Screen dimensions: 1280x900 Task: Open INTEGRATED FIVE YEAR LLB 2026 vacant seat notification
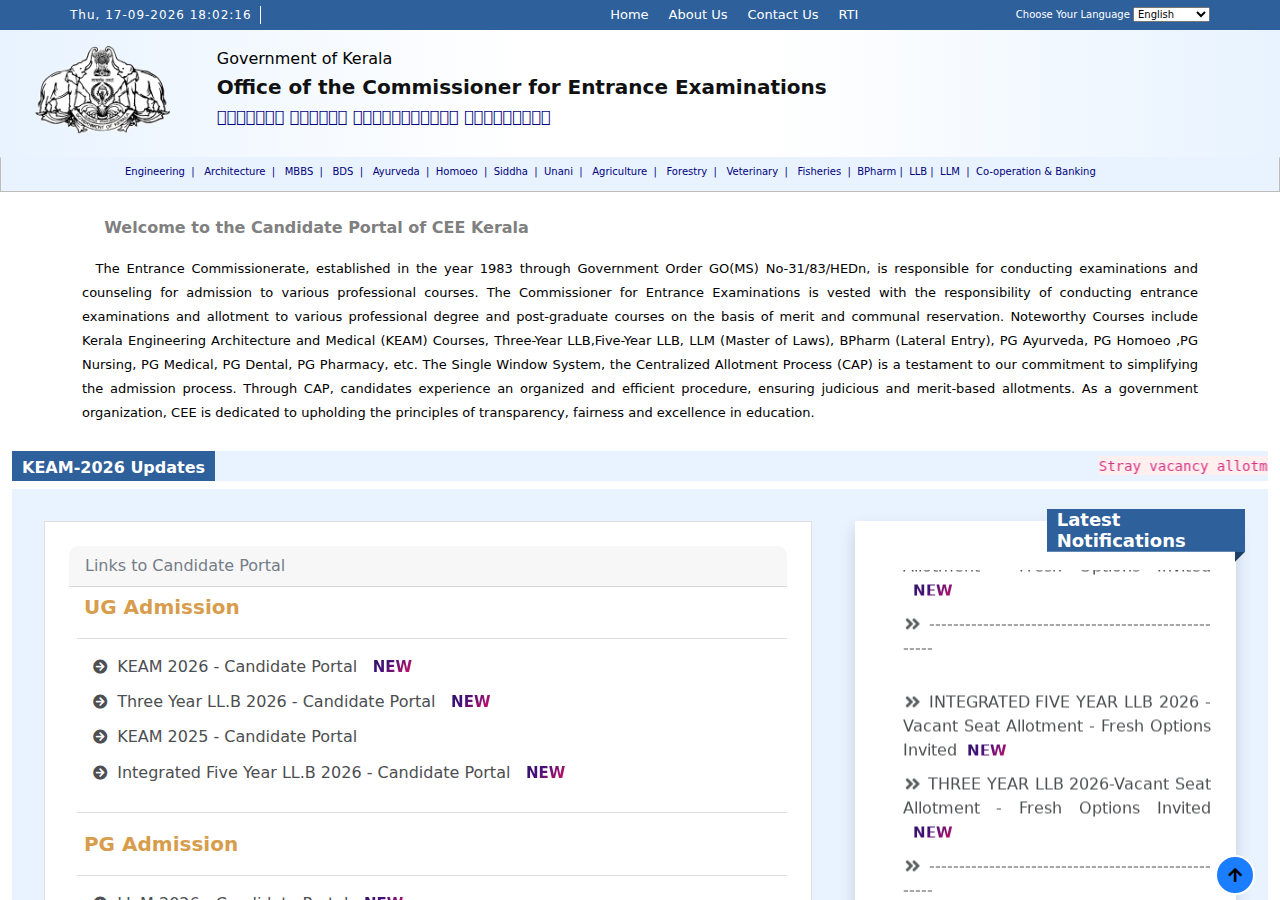1057,726
